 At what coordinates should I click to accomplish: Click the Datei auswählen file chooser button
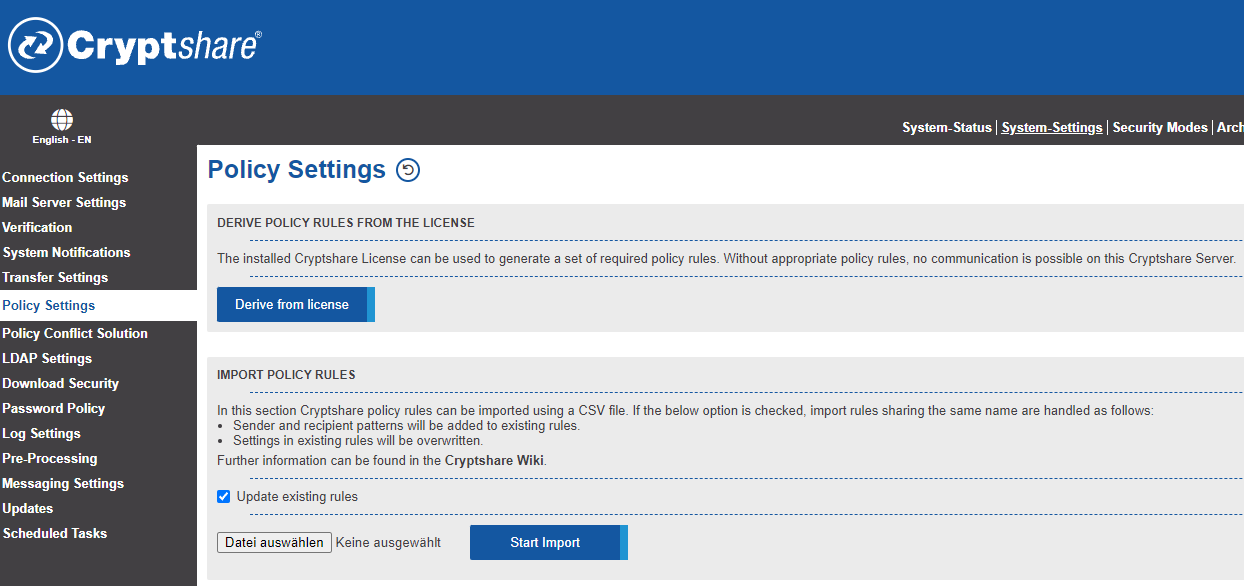tap(274, 542)
